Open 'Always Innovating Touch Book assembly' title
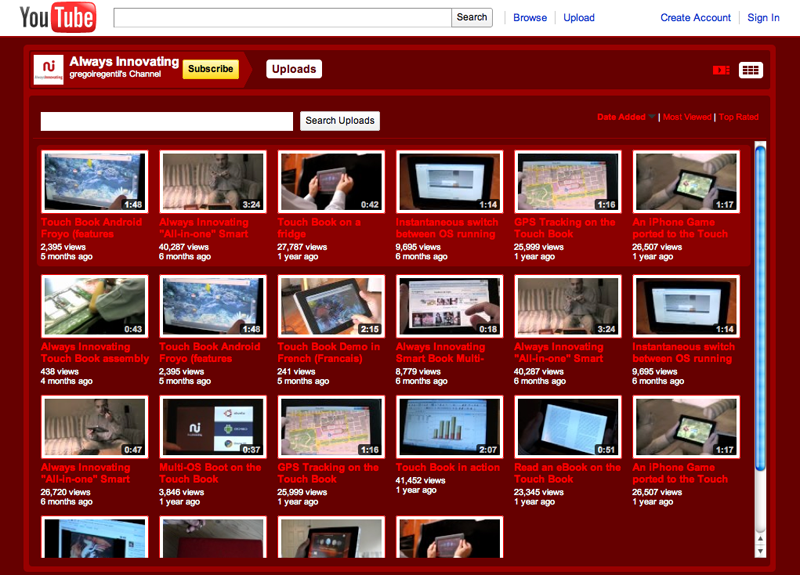The image size is (800, 575). [95, 353]
